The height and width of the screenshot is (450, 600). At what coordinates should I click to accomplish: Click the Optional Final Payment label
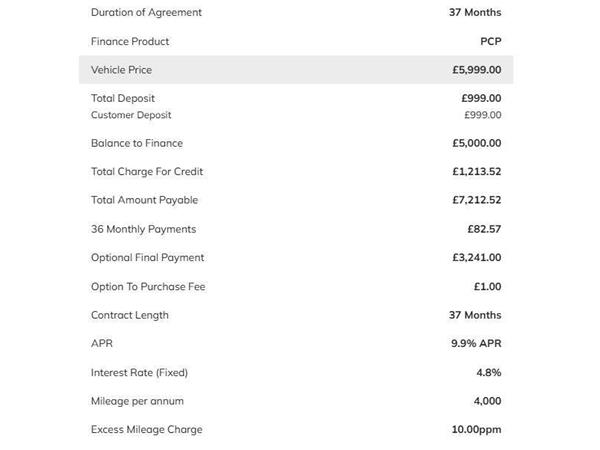pyautogui.click(x=147, y=258)
